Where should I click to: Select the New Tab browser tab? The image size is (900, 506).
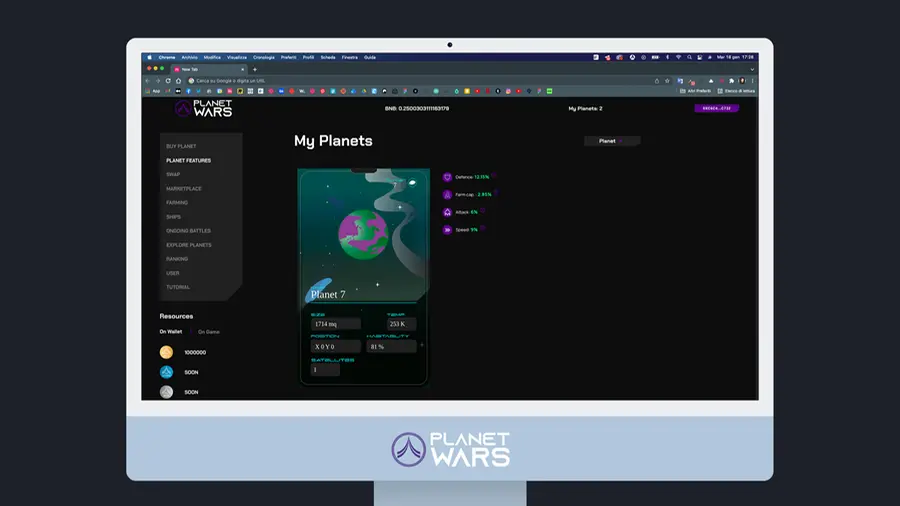209,69
